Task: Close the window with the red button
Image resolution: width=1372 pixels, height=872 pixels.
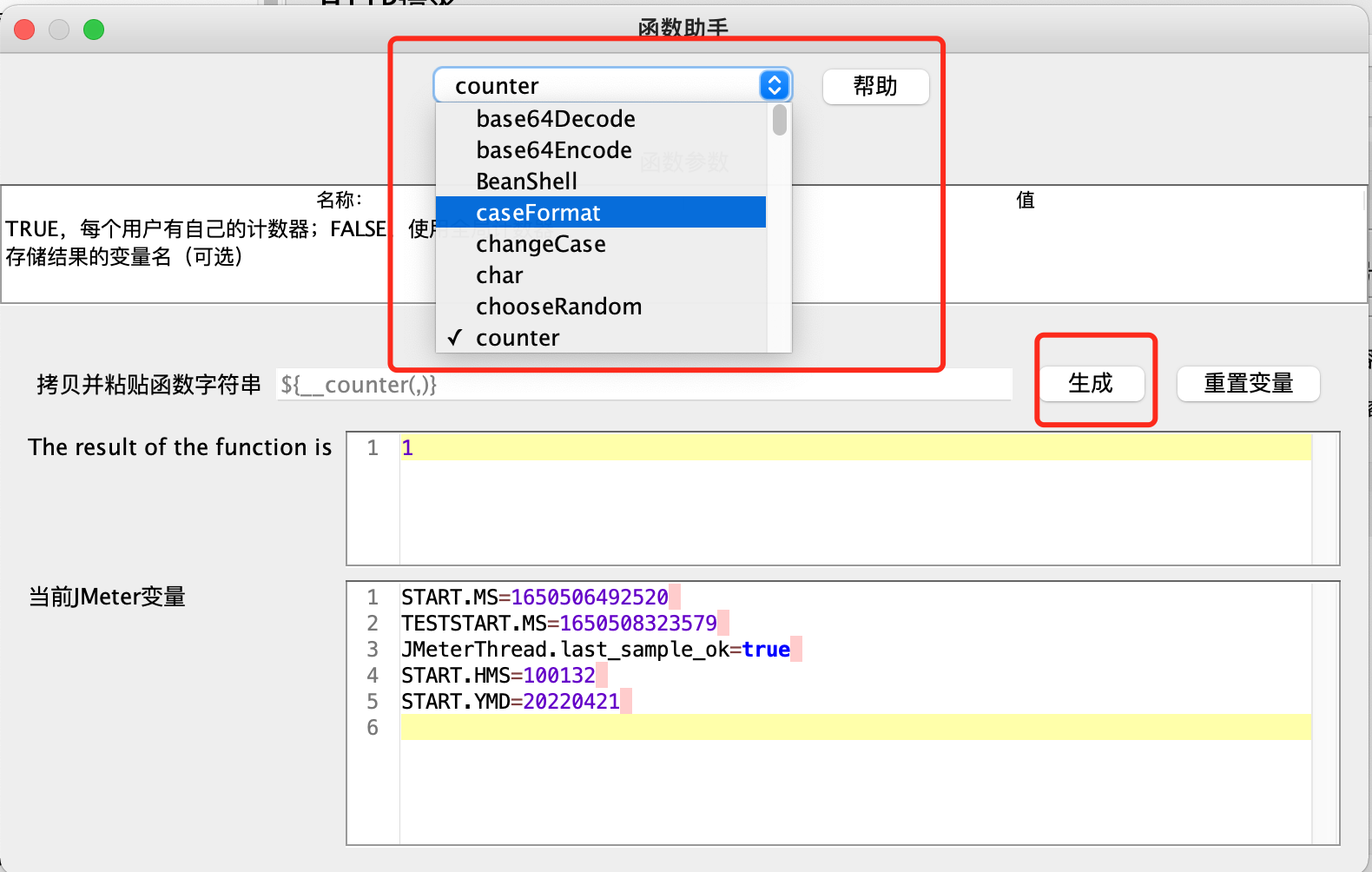Action: coord(24,30)
